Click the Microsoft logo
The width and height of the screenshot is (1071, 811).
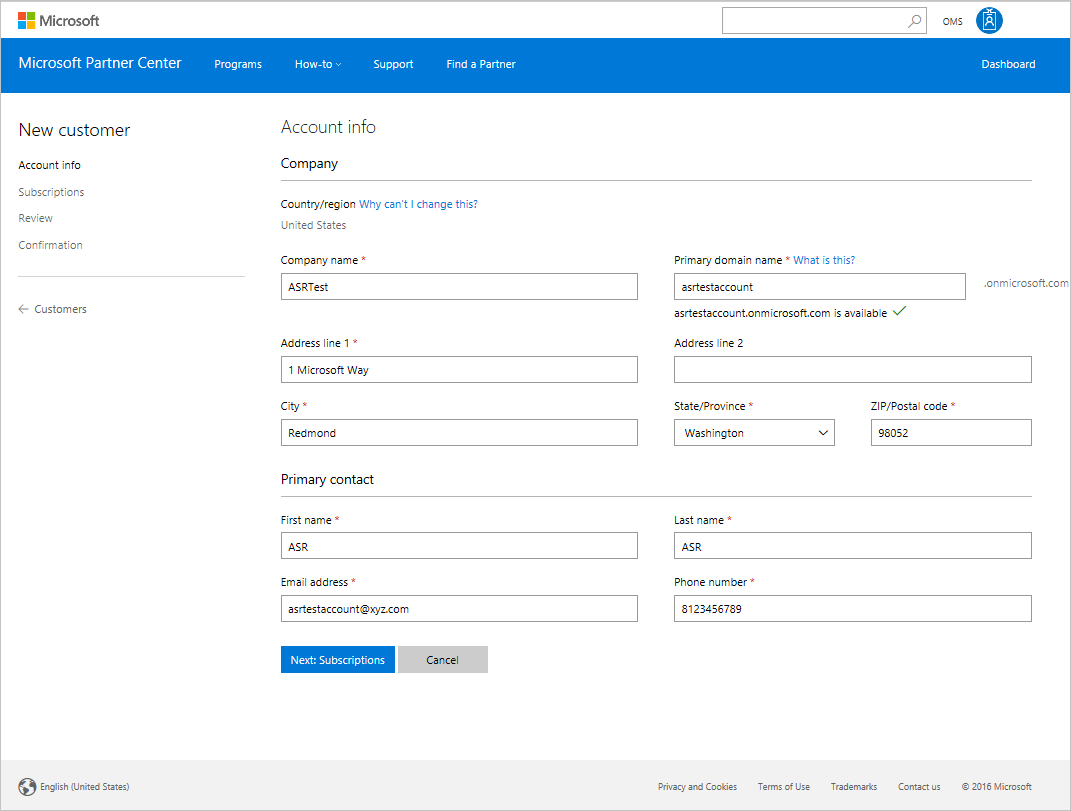click(x=58, y=20)
